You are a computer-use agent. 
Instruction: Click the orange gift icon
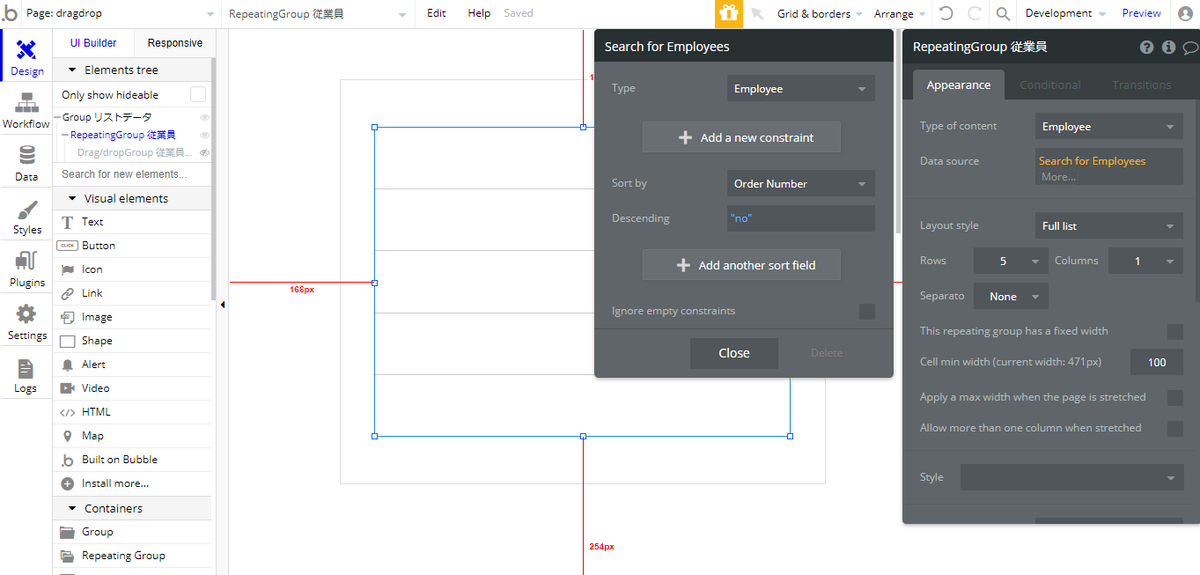pyautogui.click(x=728, y=14)
